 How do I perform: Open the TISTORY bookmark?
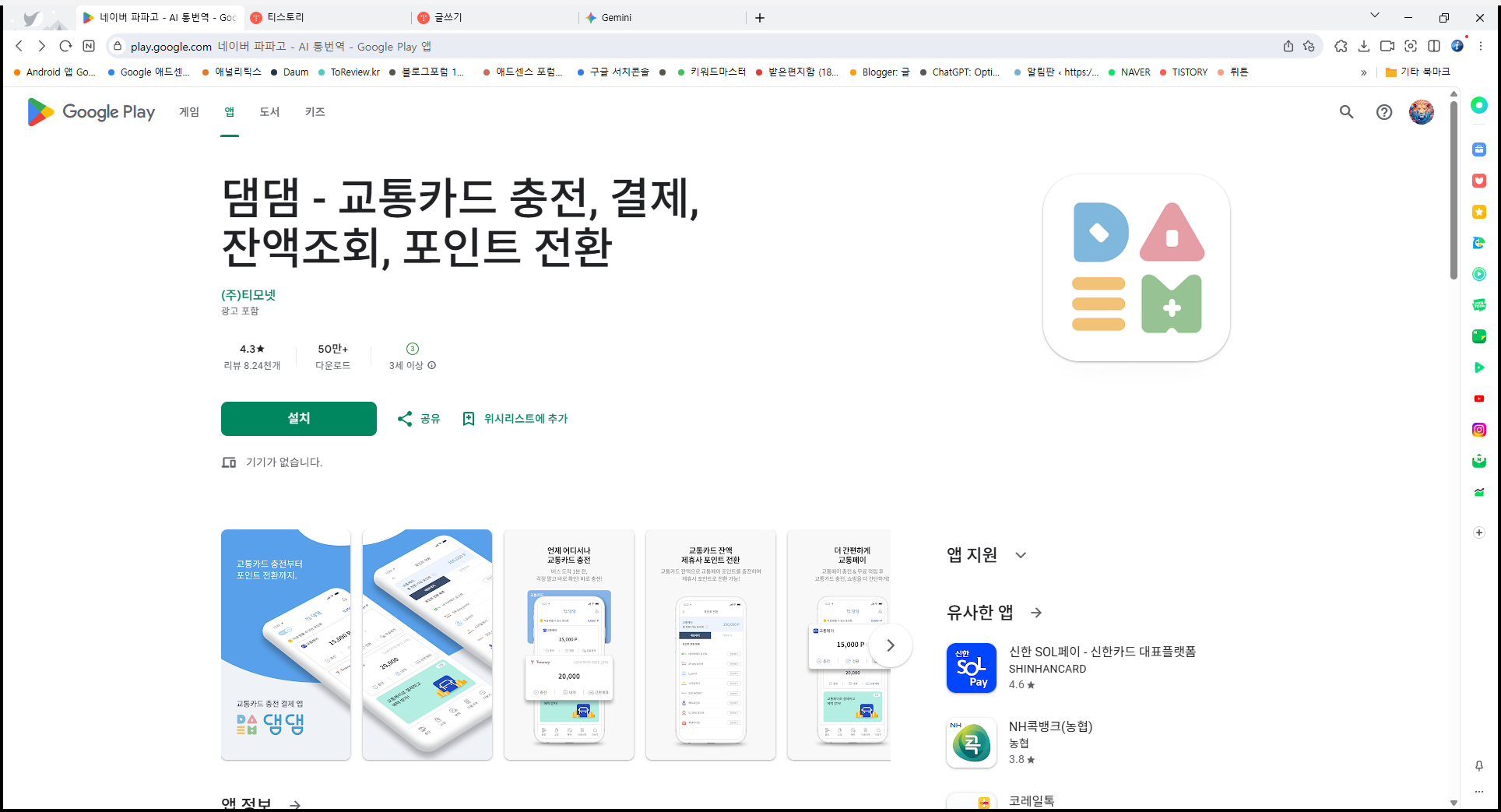(1183, 72)
